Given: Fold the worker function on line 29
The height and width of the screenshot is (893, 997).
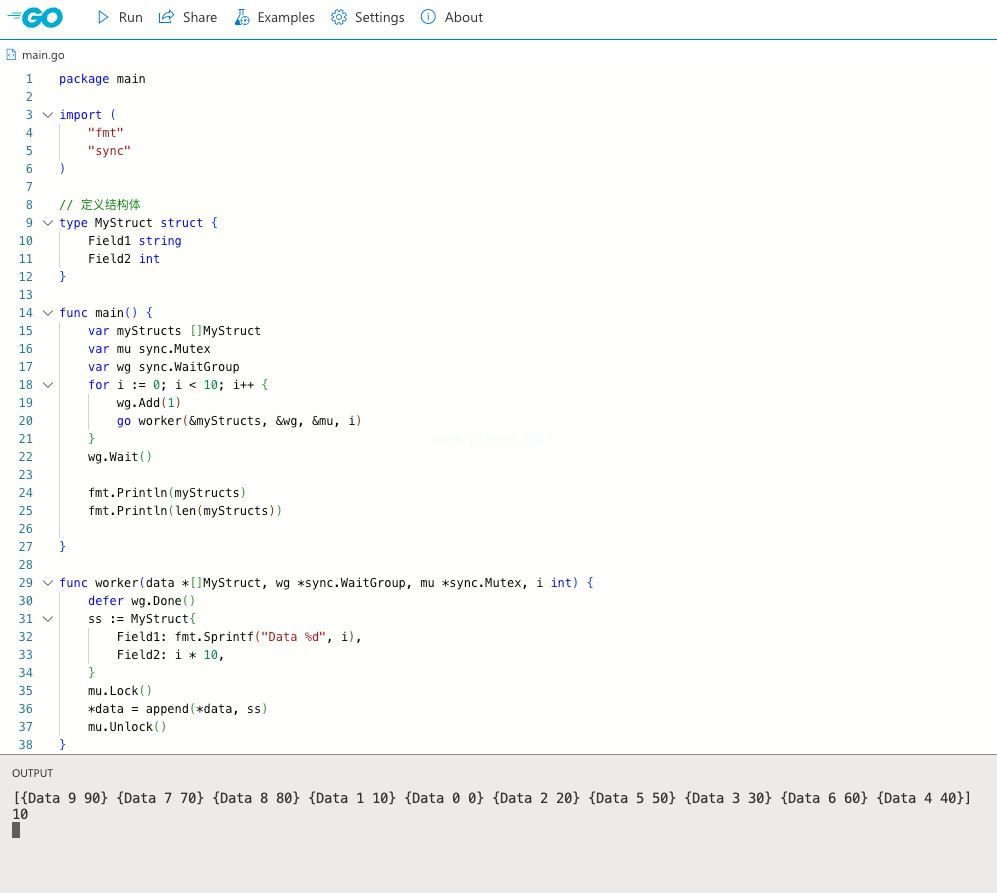Looking at the screenshot, I should [47, 583].
